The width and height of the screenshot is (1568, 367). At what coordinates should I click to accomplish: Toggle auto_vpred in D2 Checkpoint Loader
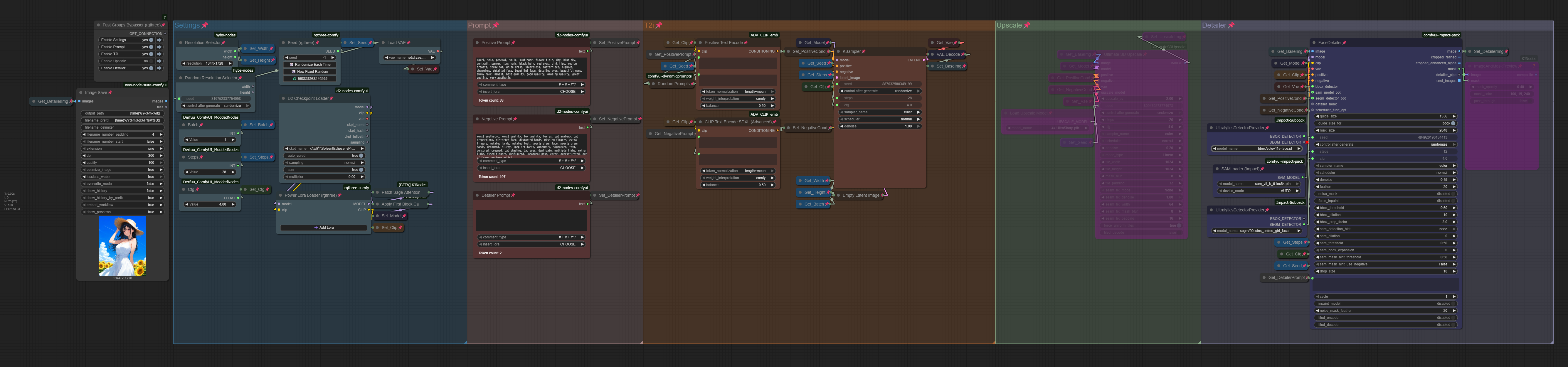[361, 156]
